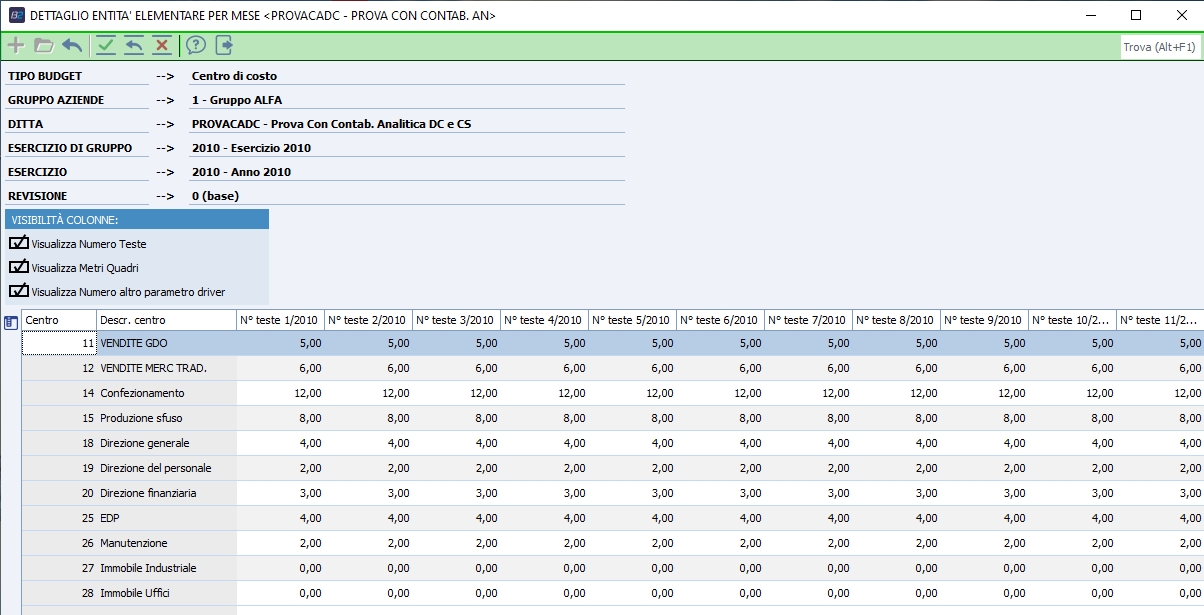Image resolution: width=1204 pixels, height=615 pixels.
Task: Toggle Visualizza Metri Quadri checkbox
Action: coord(19,267)
